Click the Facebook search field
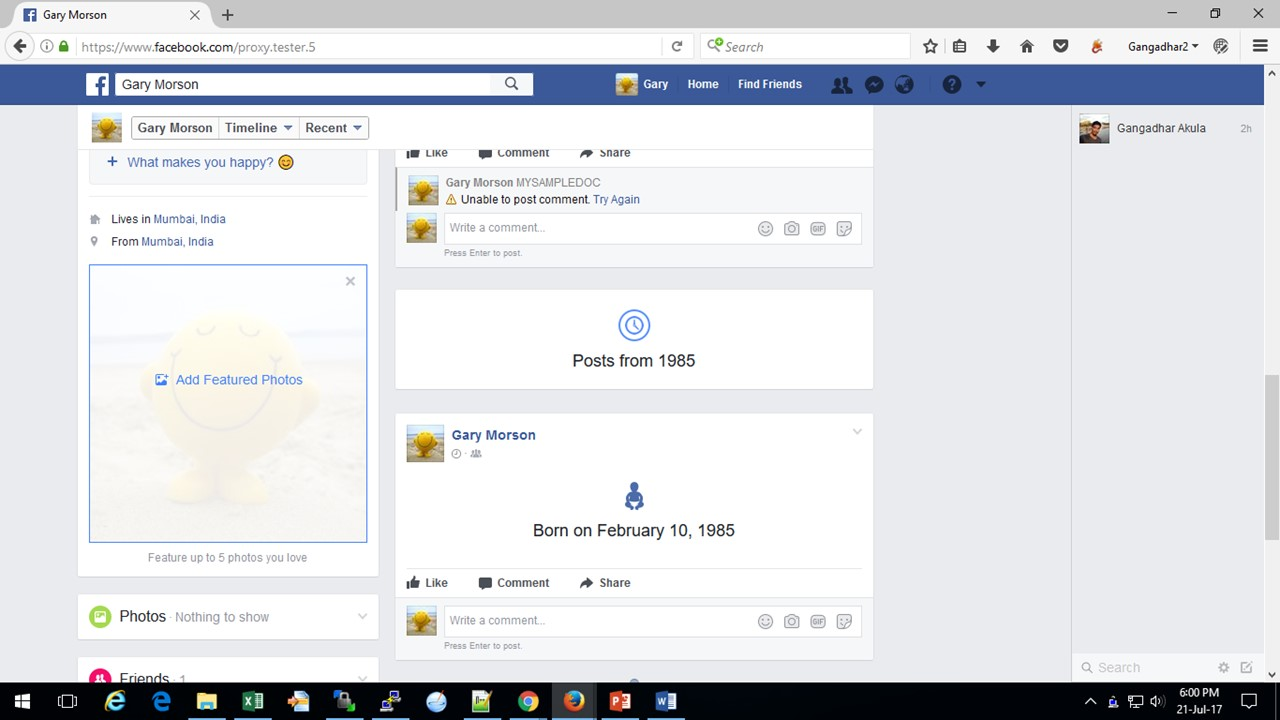 click(303, 84)
